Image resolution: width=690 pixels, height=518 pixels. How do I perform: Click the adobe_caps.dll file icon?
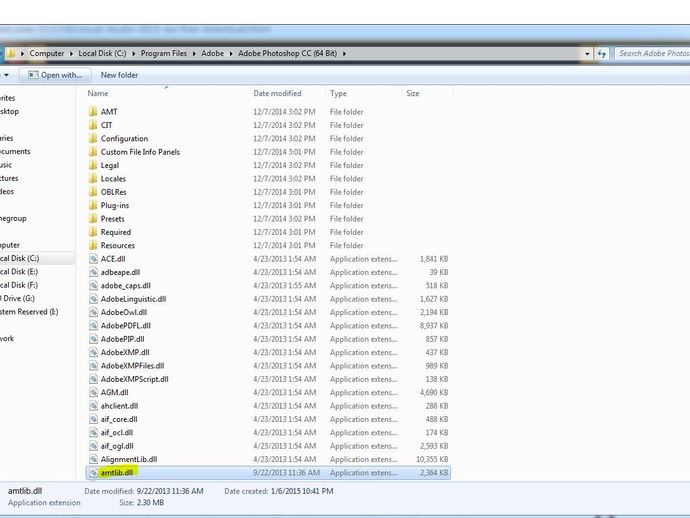(93, 285)
